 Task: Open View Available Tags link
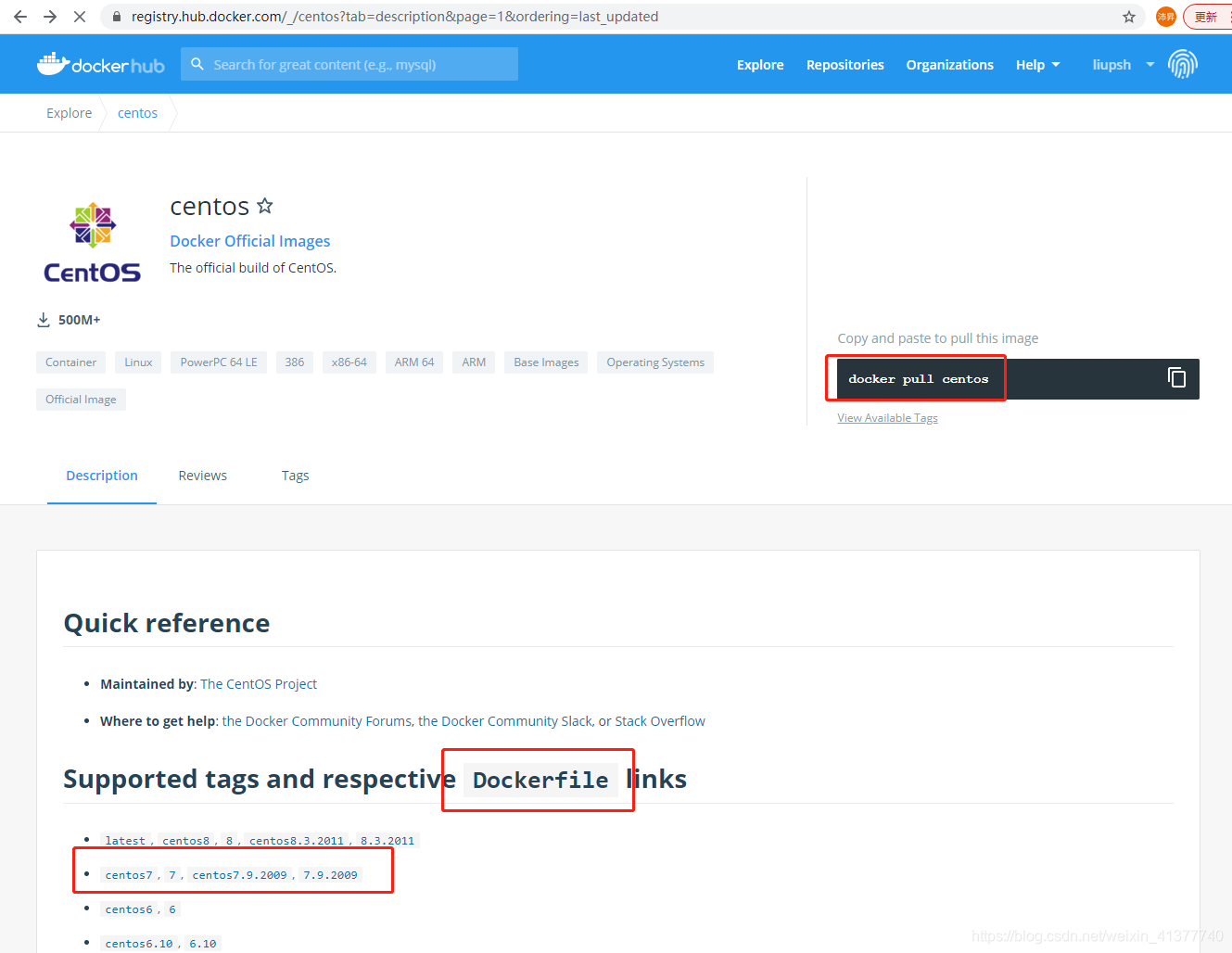(x=887, y=418)
